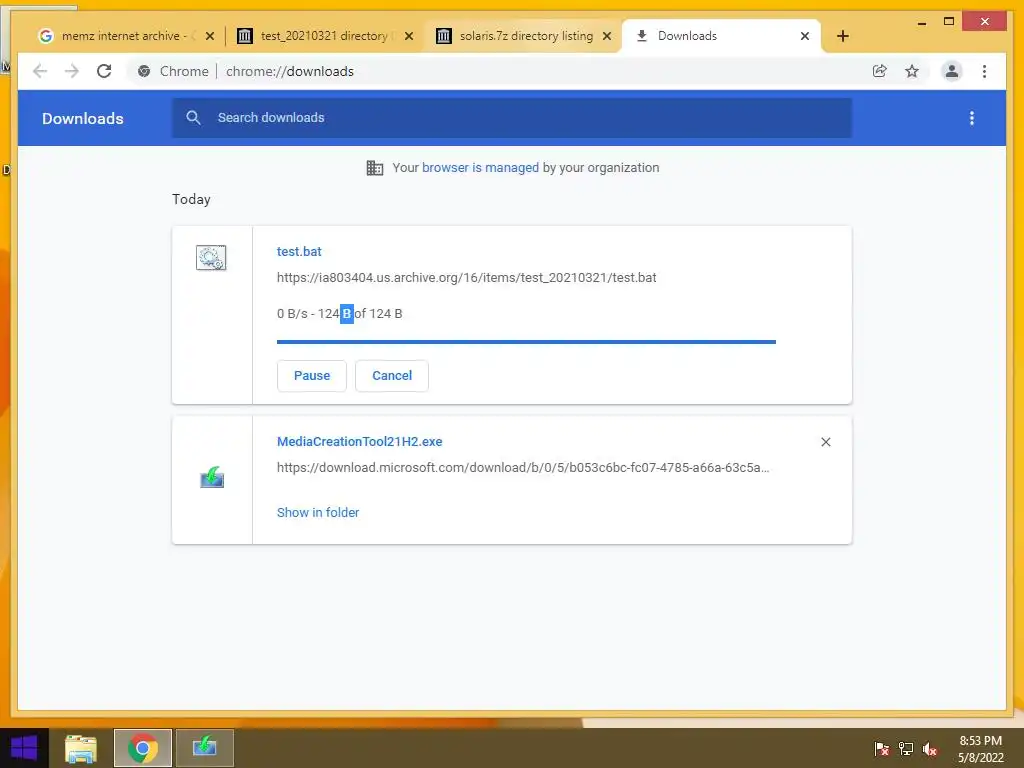This screenshot has height=768, width=1024.
Task: Open Chrome's three-dot customize menu
Action: [x=984, y=71]
